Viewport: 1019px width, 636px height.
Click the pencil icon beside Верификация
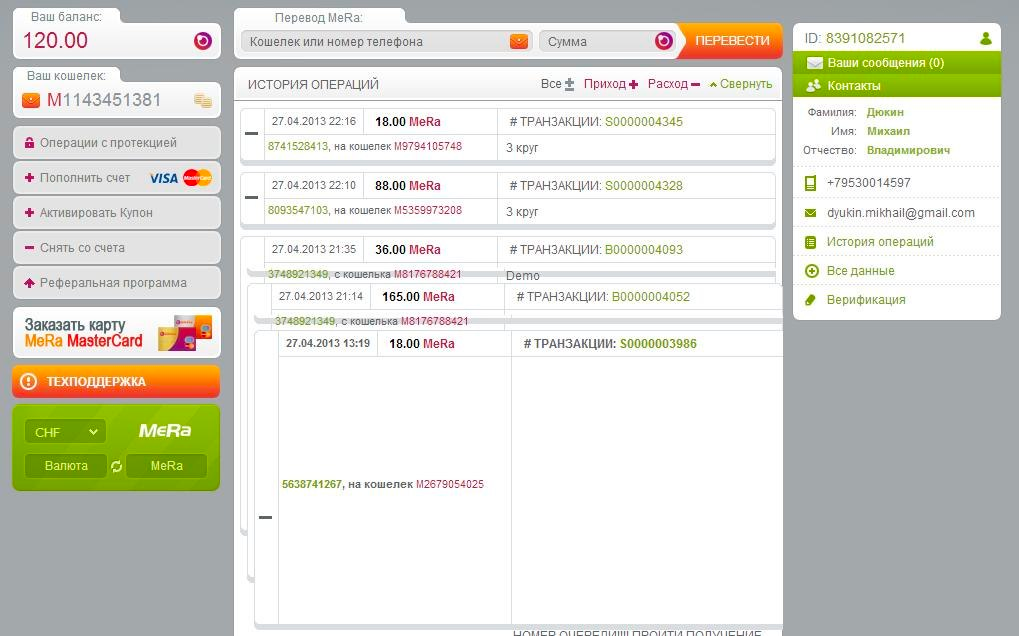[x=810, y=300]
